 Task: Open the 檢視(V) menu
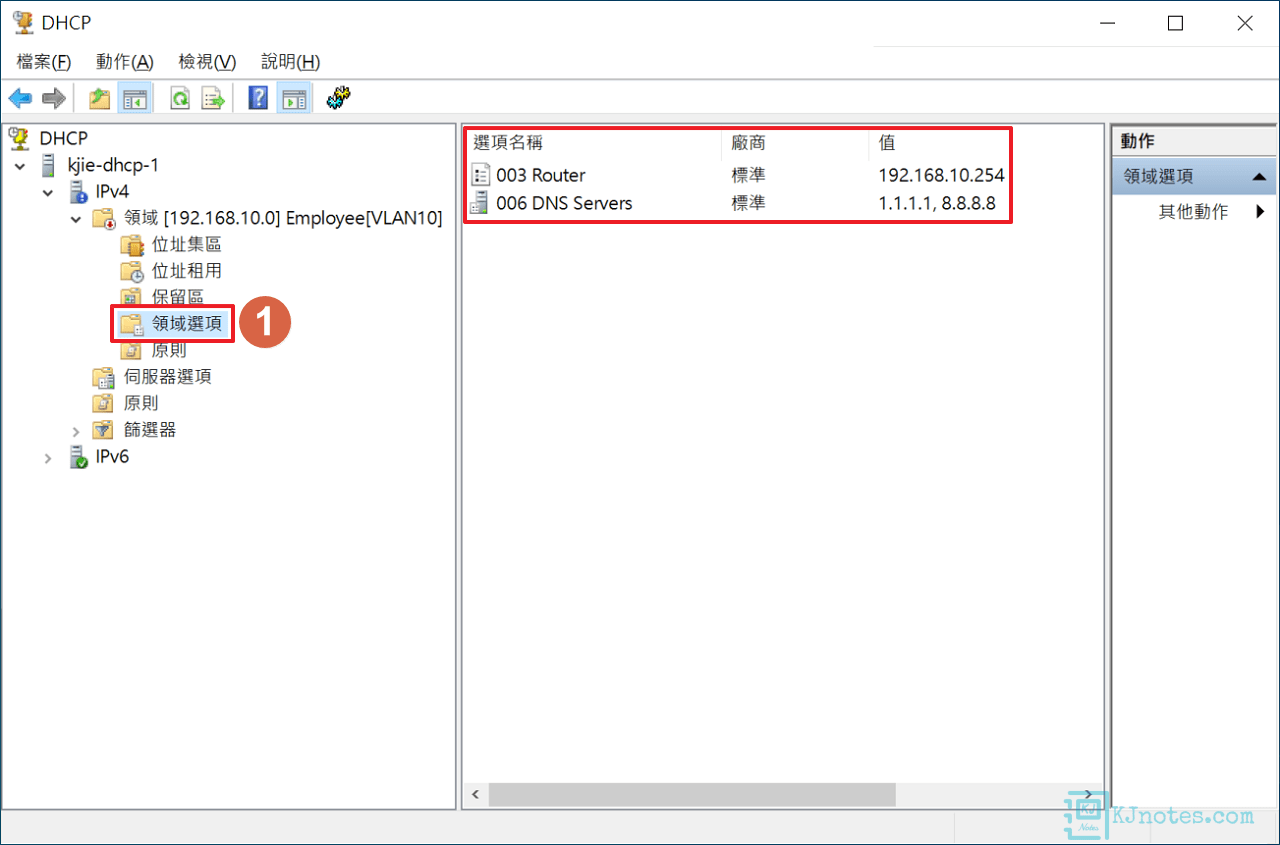click(207, 62)
